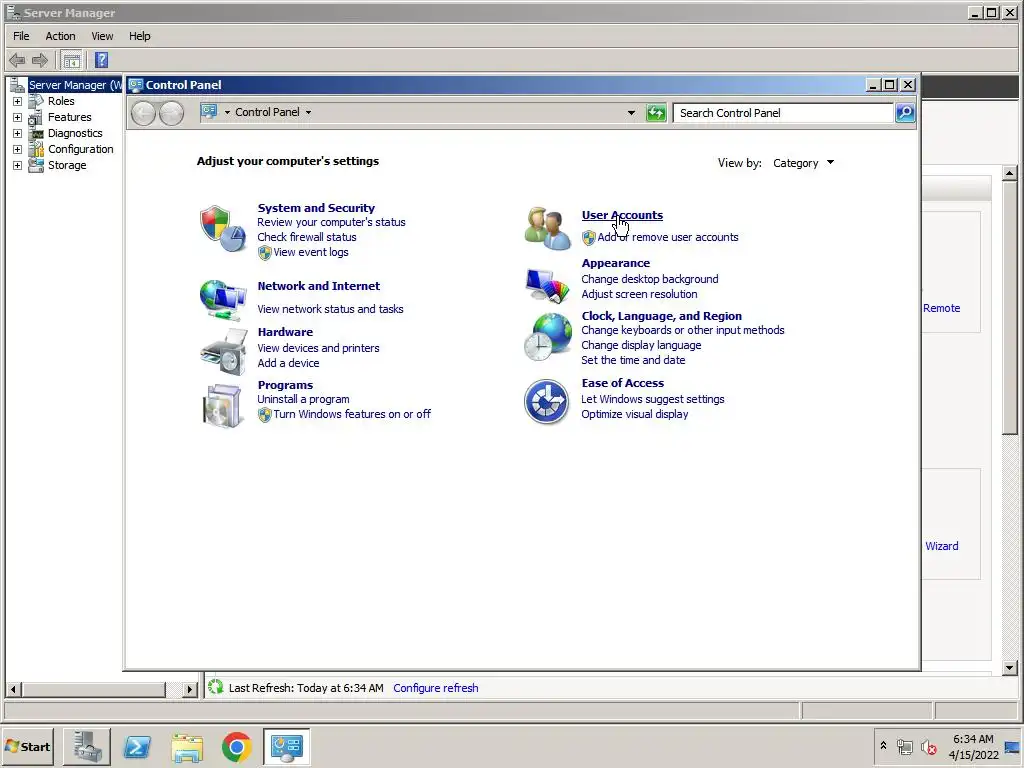Open the File menu
Image resolution: width=1024 pixels, height=768 pixels.
(x=21, y=36)
